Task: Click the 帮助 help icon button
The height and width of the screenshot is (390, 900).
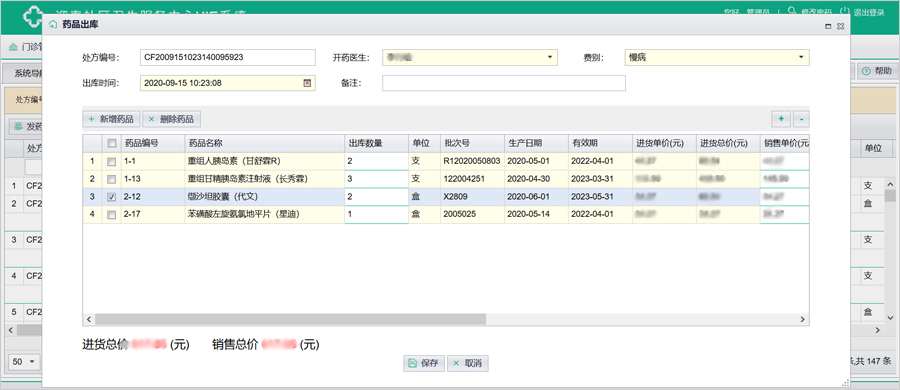Action: point(867,71)
